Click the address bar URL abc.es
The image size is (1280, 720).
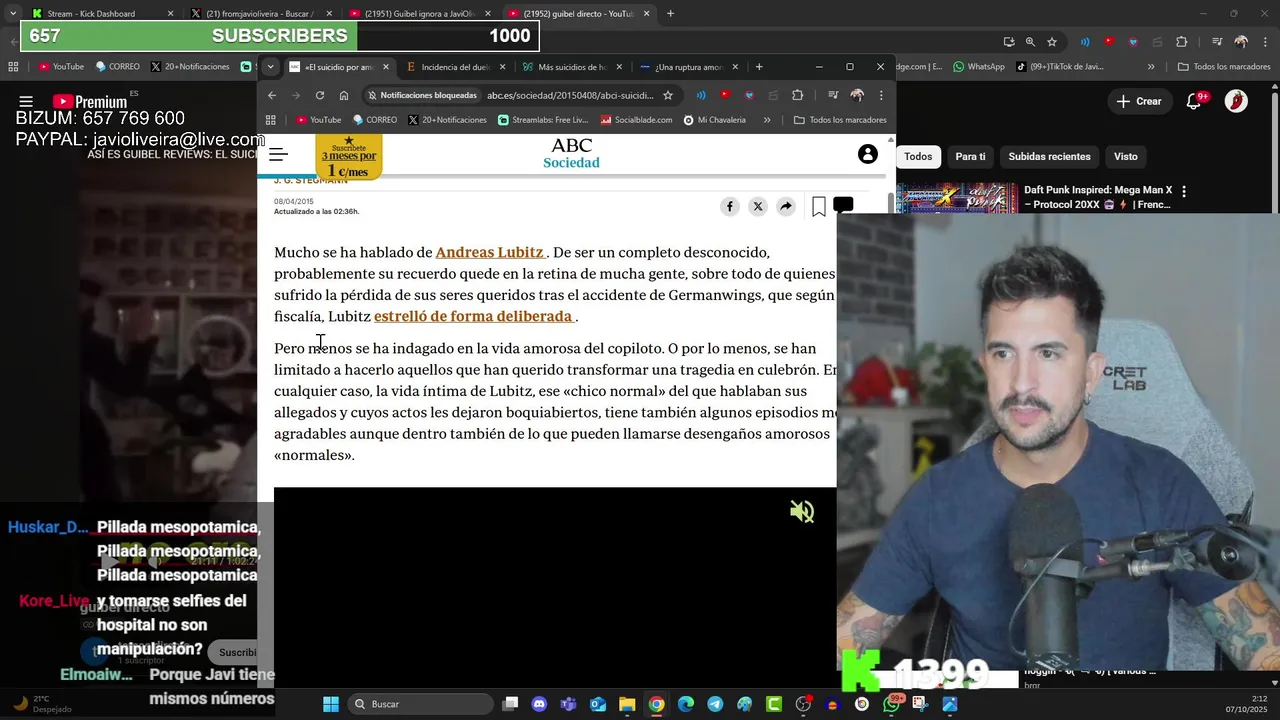[570, 95]
